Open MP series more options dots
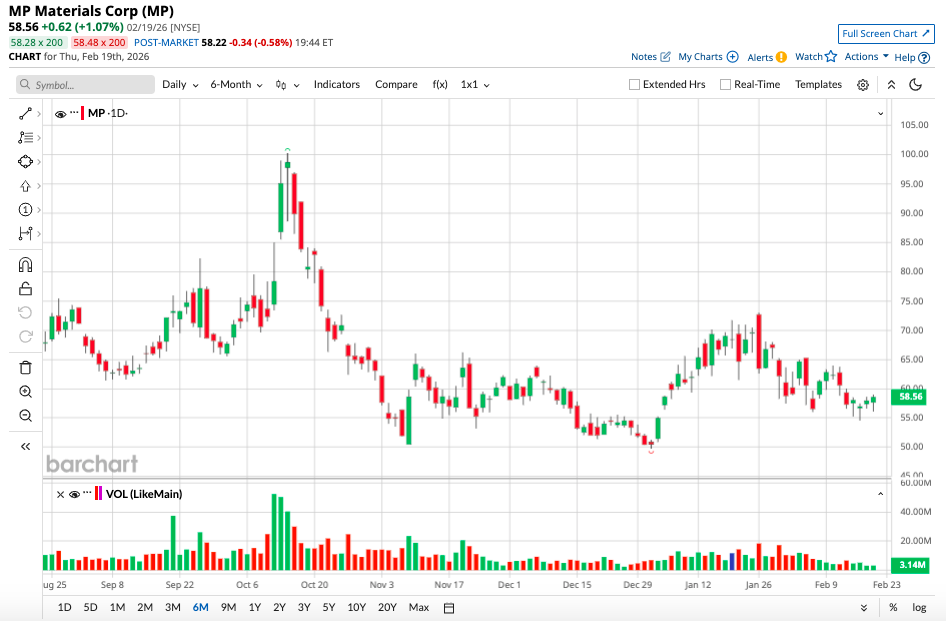 click(x=74, y=112)
